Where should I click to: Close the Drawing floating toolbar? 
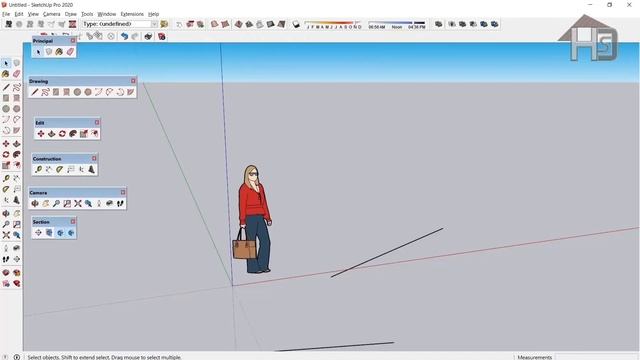[133, 81]
